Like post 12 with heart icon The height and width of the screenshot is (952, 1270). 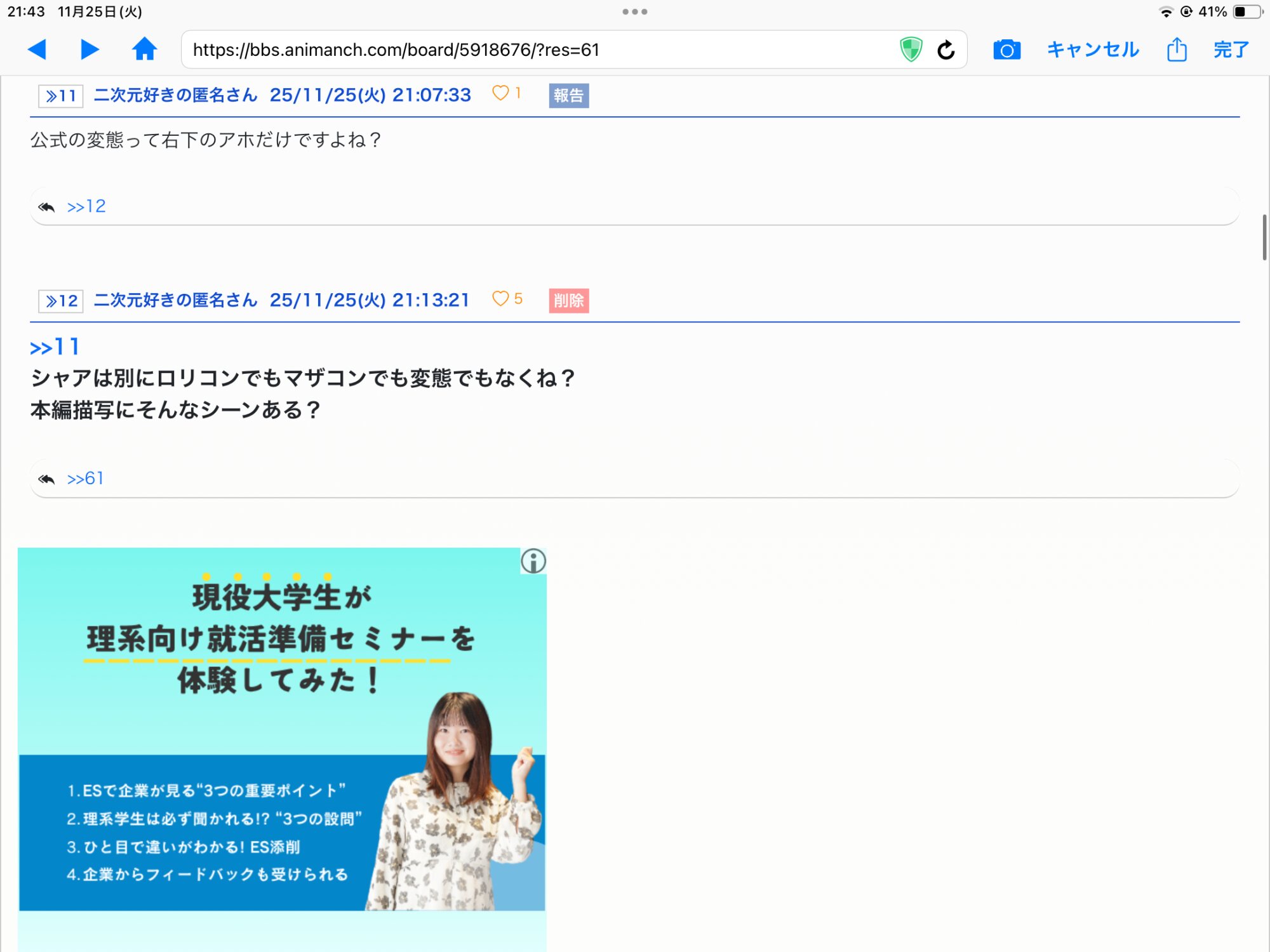(x=500, y=299)
